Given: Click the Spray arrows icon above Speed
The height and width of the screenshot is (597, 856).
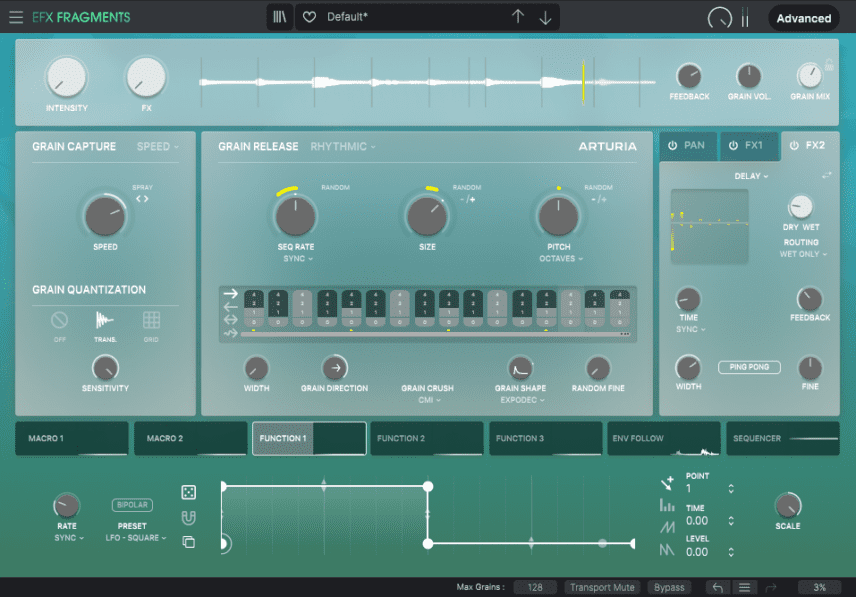Looking at the screenshot, I should tap(142, 199).
